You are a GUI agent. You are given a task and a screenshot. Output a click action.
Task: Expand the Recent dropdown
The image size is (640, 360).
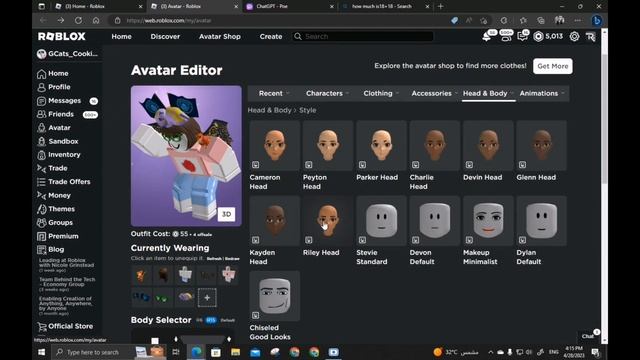[x=274, y=93]
